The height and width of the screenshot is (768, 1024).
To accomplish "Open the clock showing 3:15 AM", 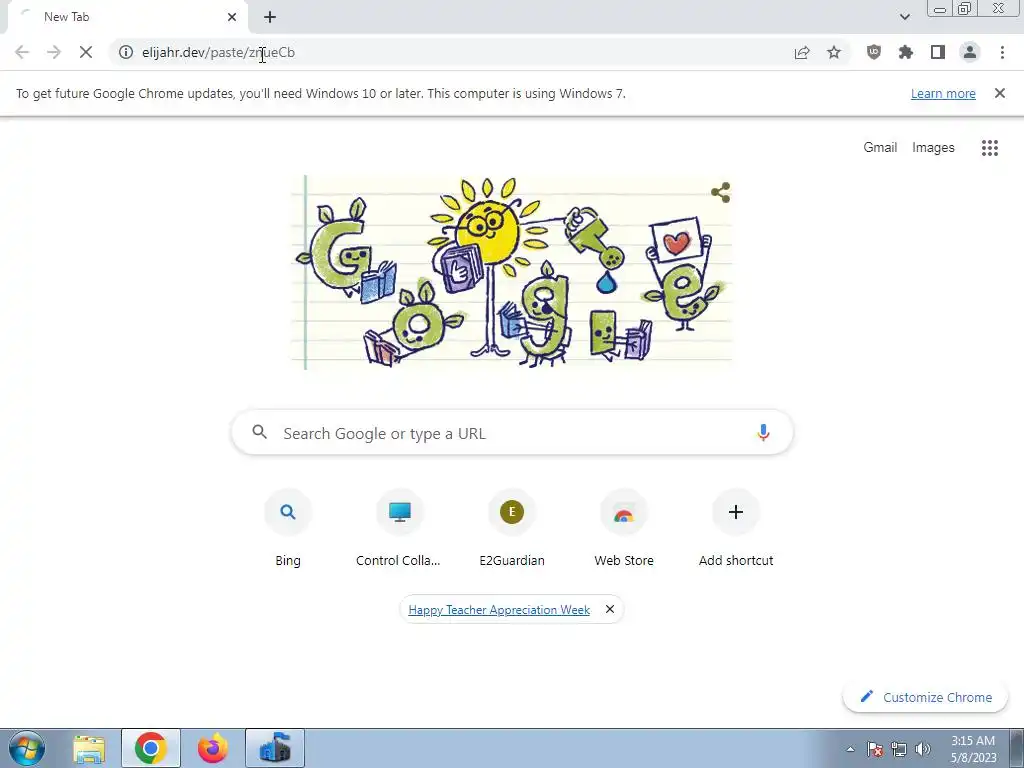I will tap(973, 749).
